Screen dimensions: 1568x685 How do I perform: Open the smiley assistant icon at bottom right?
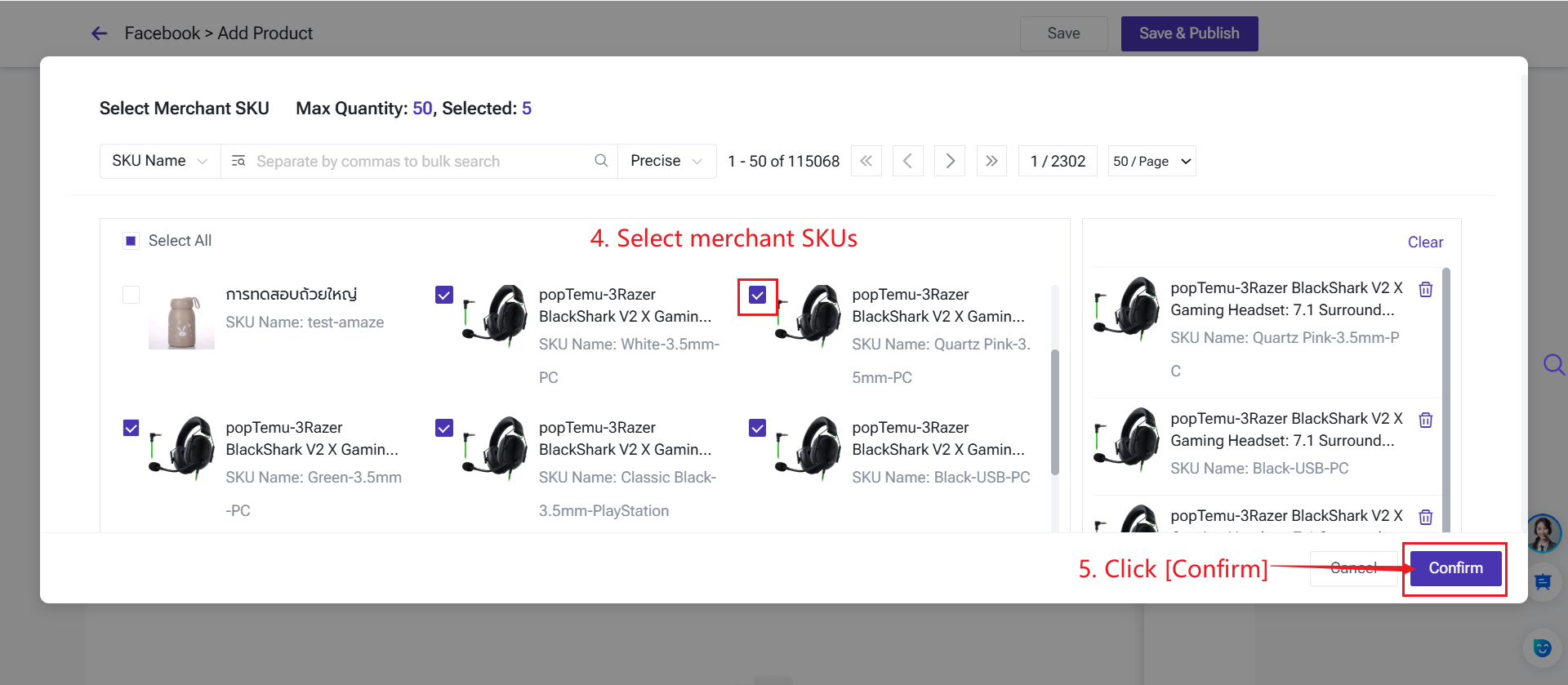pyautogui.click(x=1543, y=648)
